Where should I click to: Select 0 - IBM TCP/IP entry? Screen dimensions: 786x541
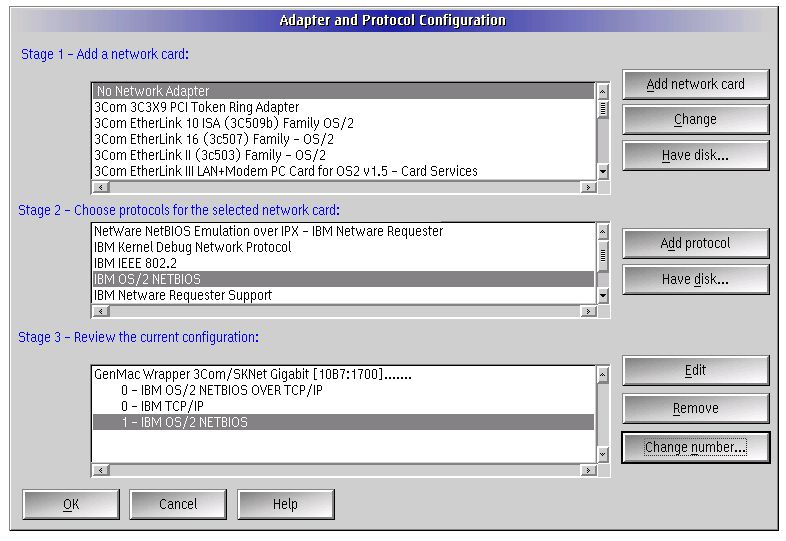coord(343,407)
